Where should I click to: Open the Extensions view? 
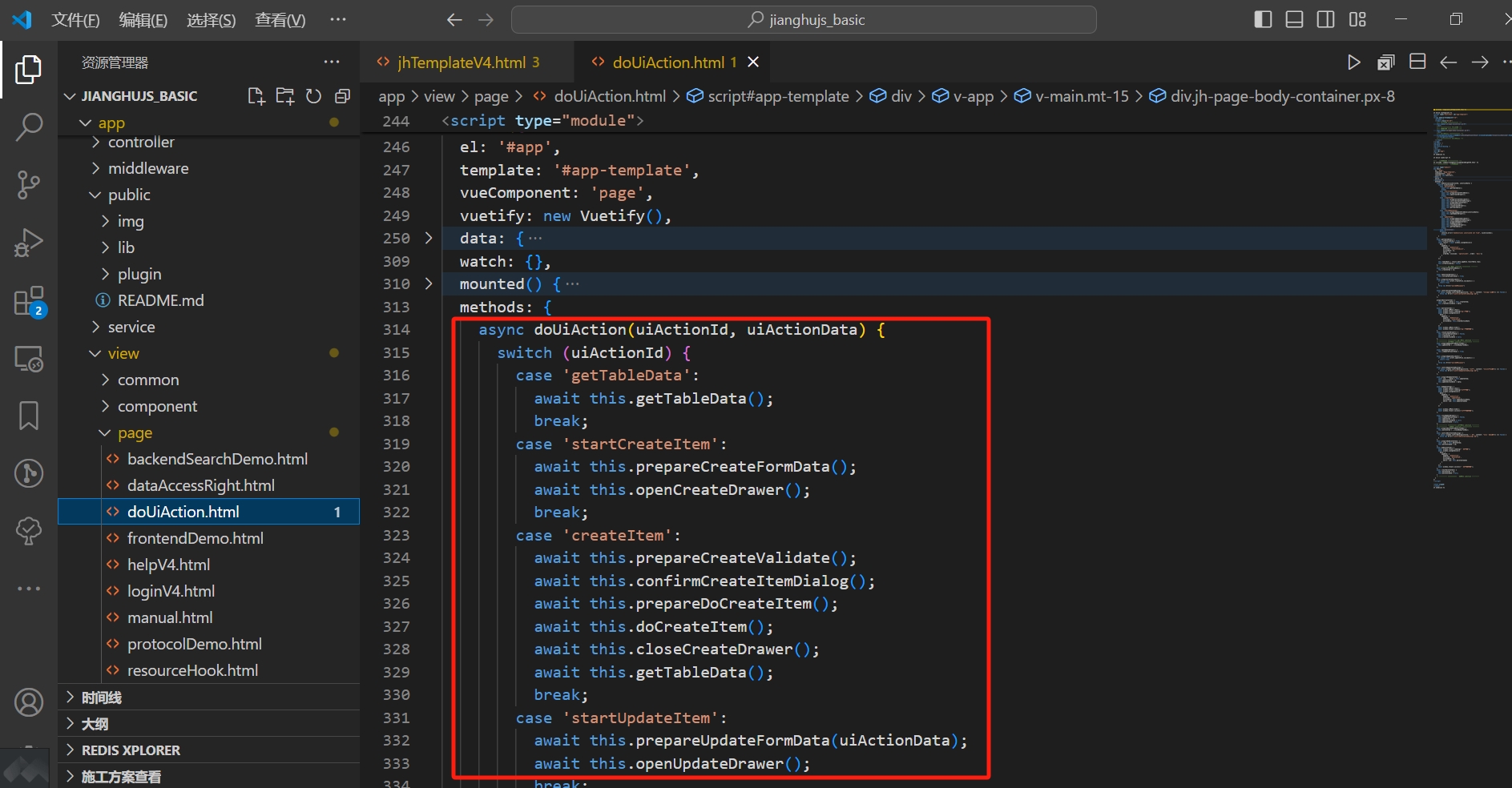coord(29,300)
